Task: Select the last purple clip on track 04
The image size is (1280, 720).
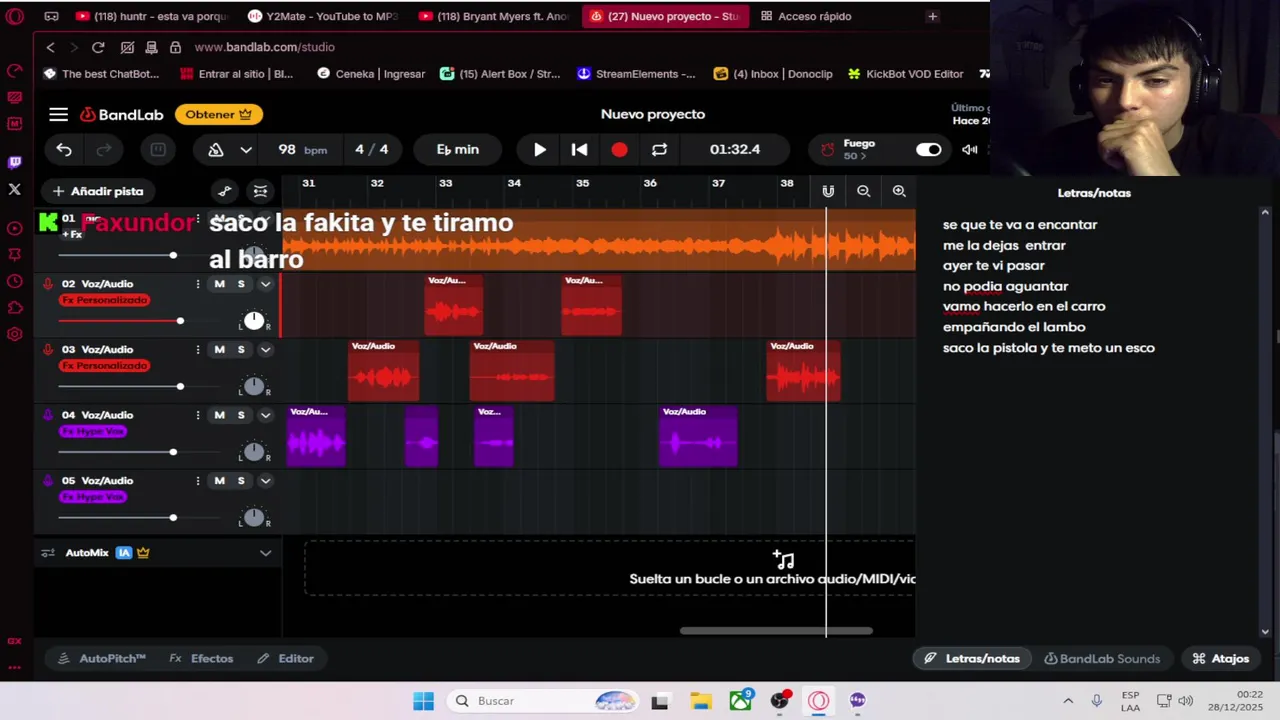Action: coord(698,437)
